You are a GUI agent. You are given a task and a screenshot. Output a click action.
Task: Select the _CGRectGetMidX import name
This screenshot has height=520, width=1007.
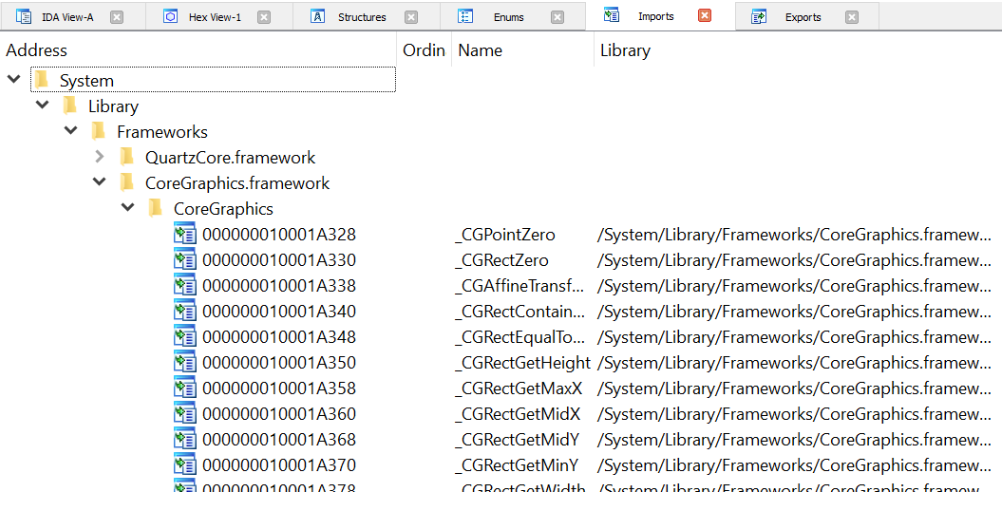[x=518, y=414]
